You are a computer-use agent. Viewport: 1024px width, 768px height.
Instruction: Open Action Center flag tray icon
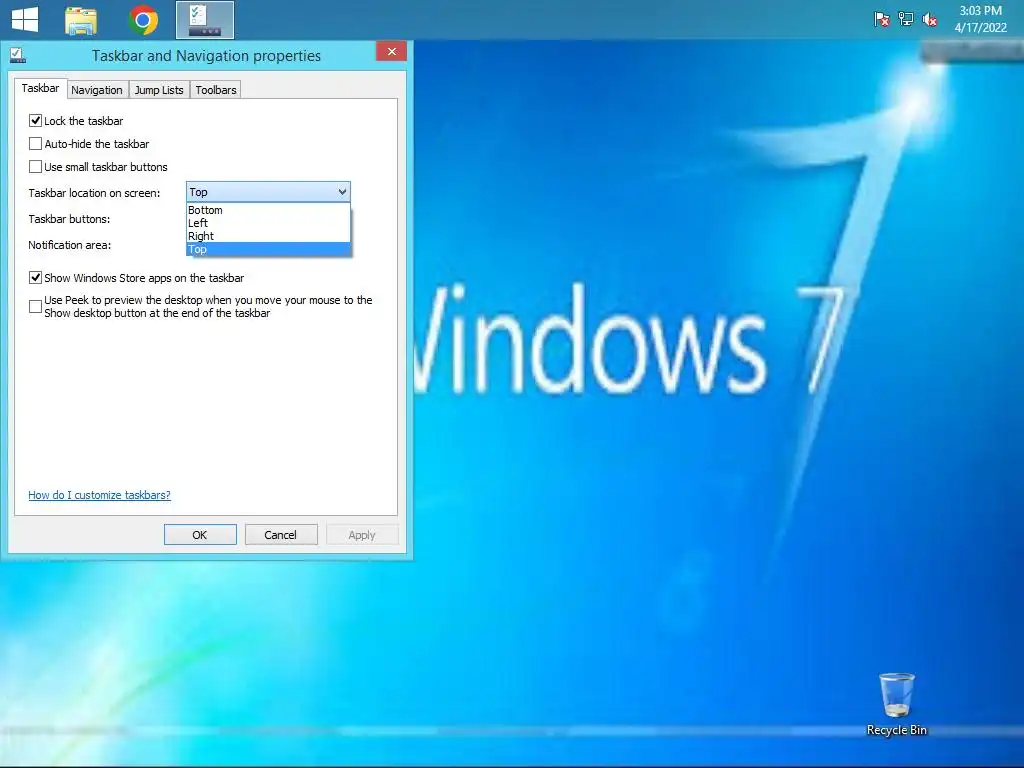coord(882,20)
